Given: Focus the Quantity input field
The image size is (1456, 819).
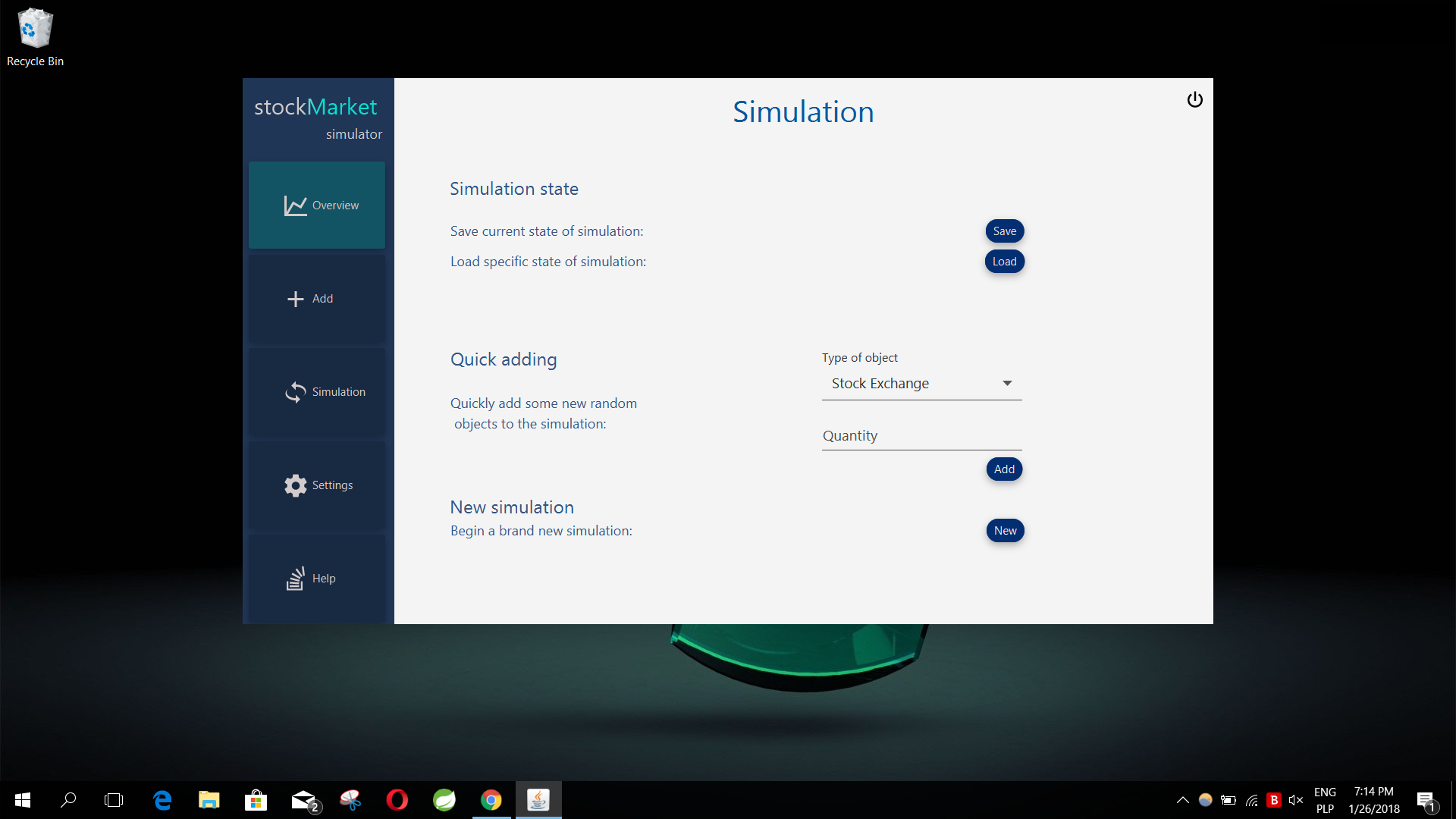Looking at the screenshot, I should coord(921,436).
